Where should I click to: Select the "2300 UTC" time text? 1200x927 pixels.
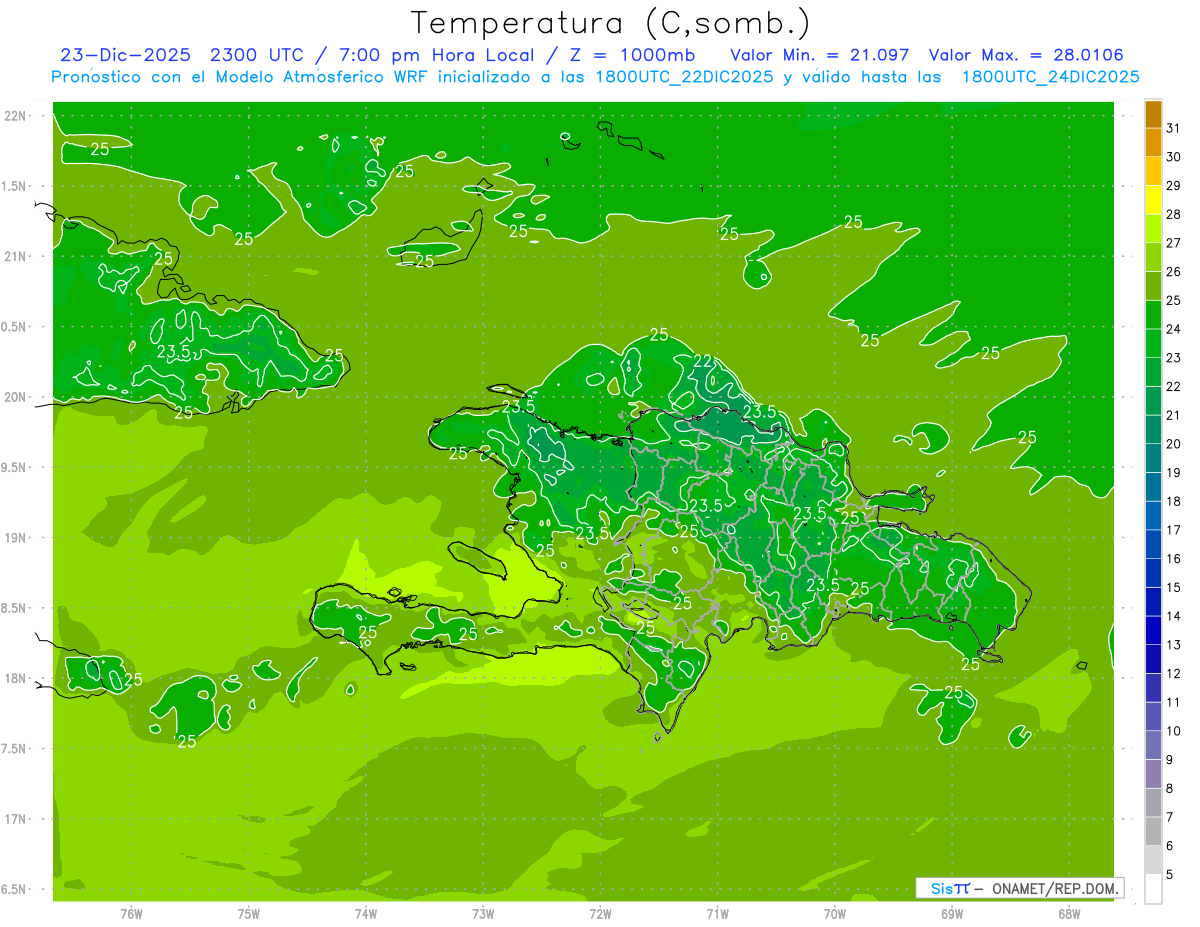(x=255, y=55)
